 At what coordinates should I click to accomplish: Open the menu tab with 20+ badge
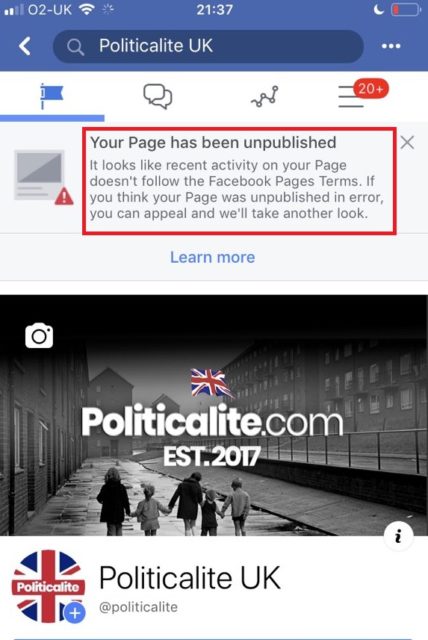(362, 94)
